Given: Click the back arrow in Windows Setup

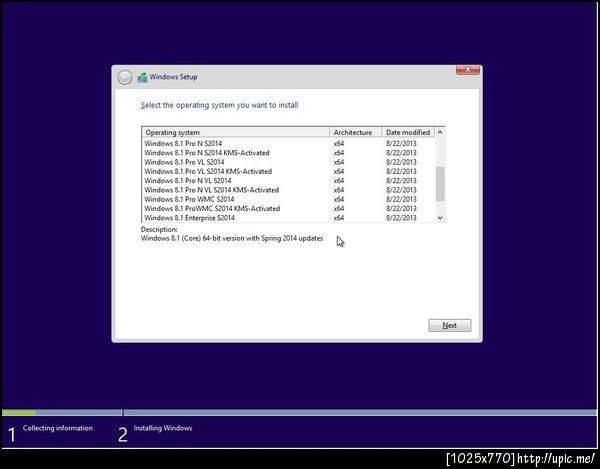Looking at the screenshot, I should coord(125,78).
